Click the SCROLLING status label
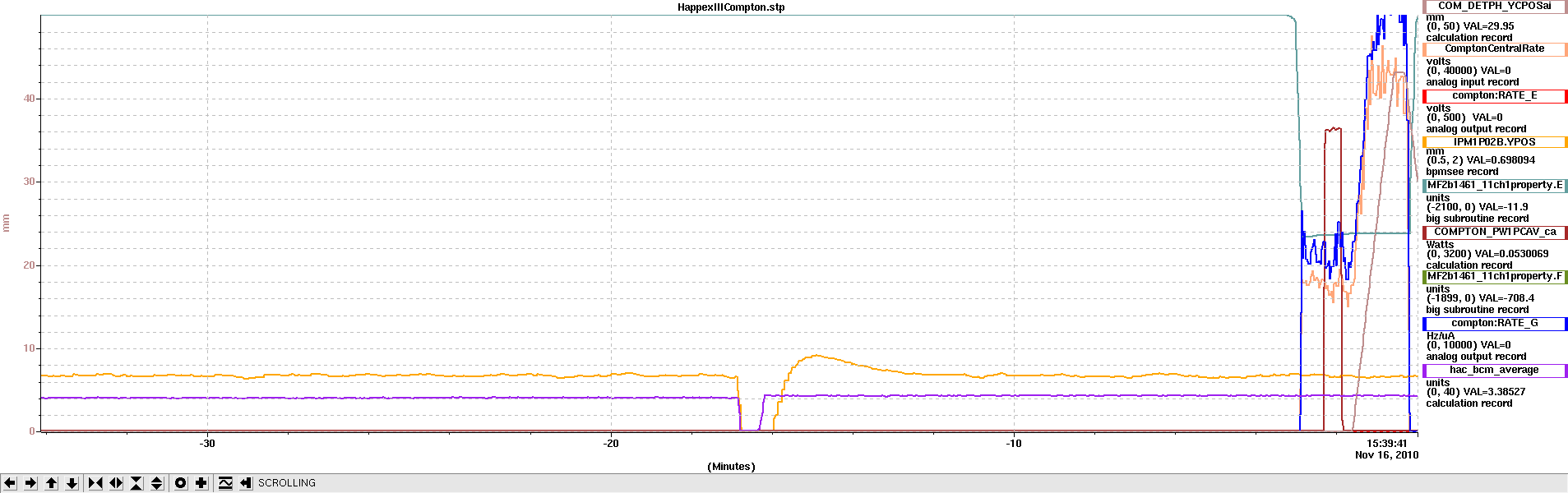 tap(287, 483)
